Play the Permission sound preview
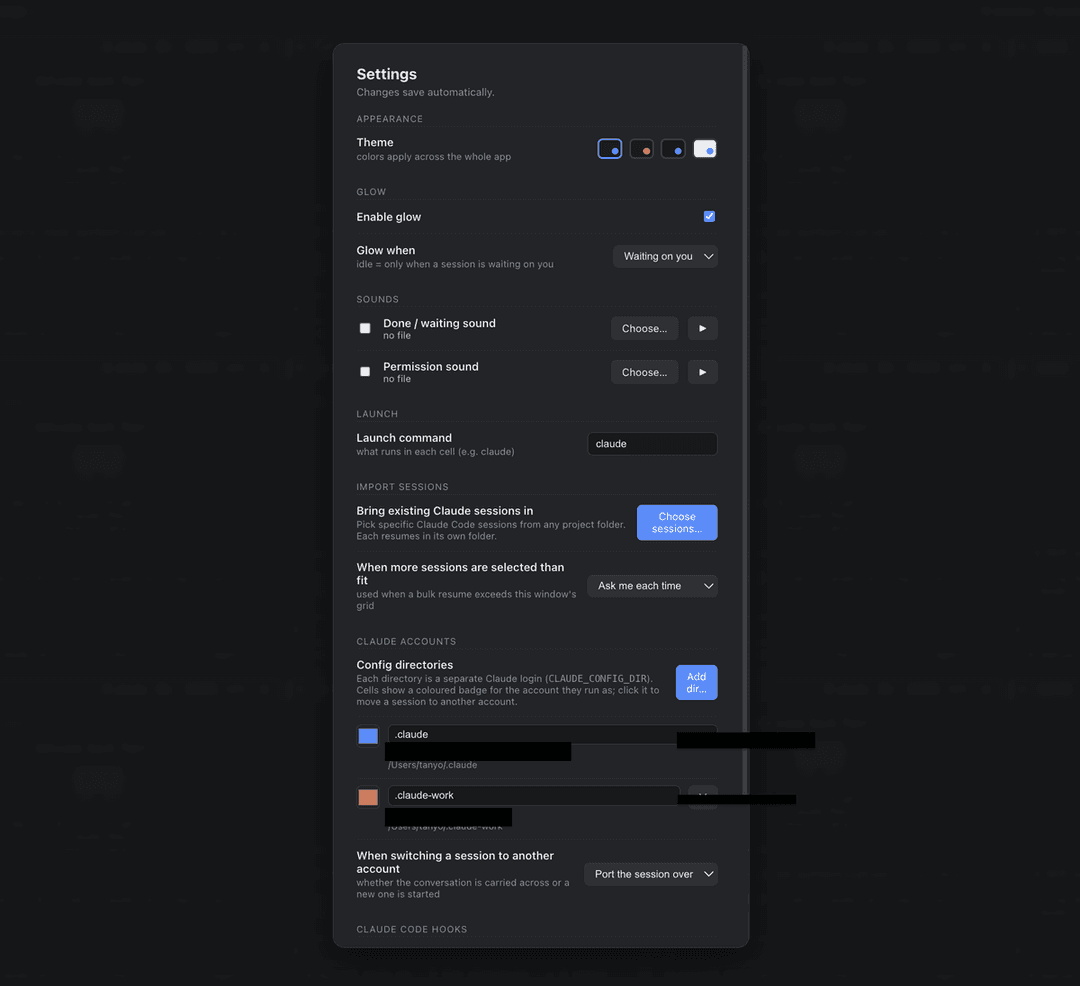Image resolution: width=1080 pixels, height=986 pixels. [x=703, y=372]
